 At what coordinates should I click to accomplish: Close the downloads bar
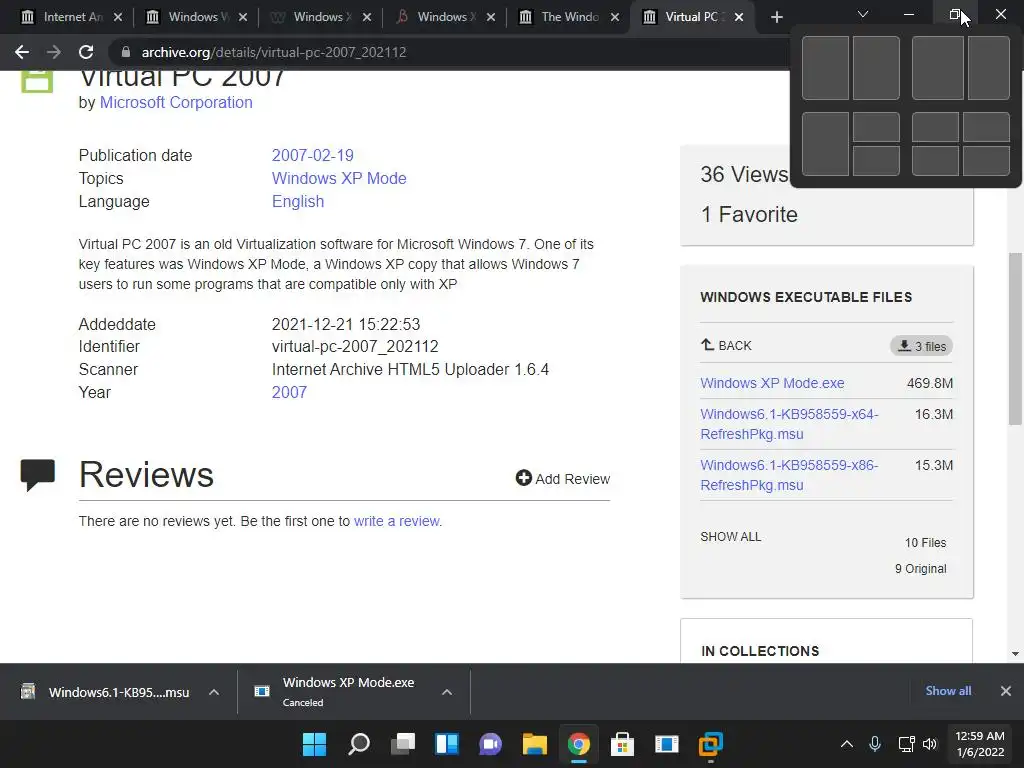1006,691
